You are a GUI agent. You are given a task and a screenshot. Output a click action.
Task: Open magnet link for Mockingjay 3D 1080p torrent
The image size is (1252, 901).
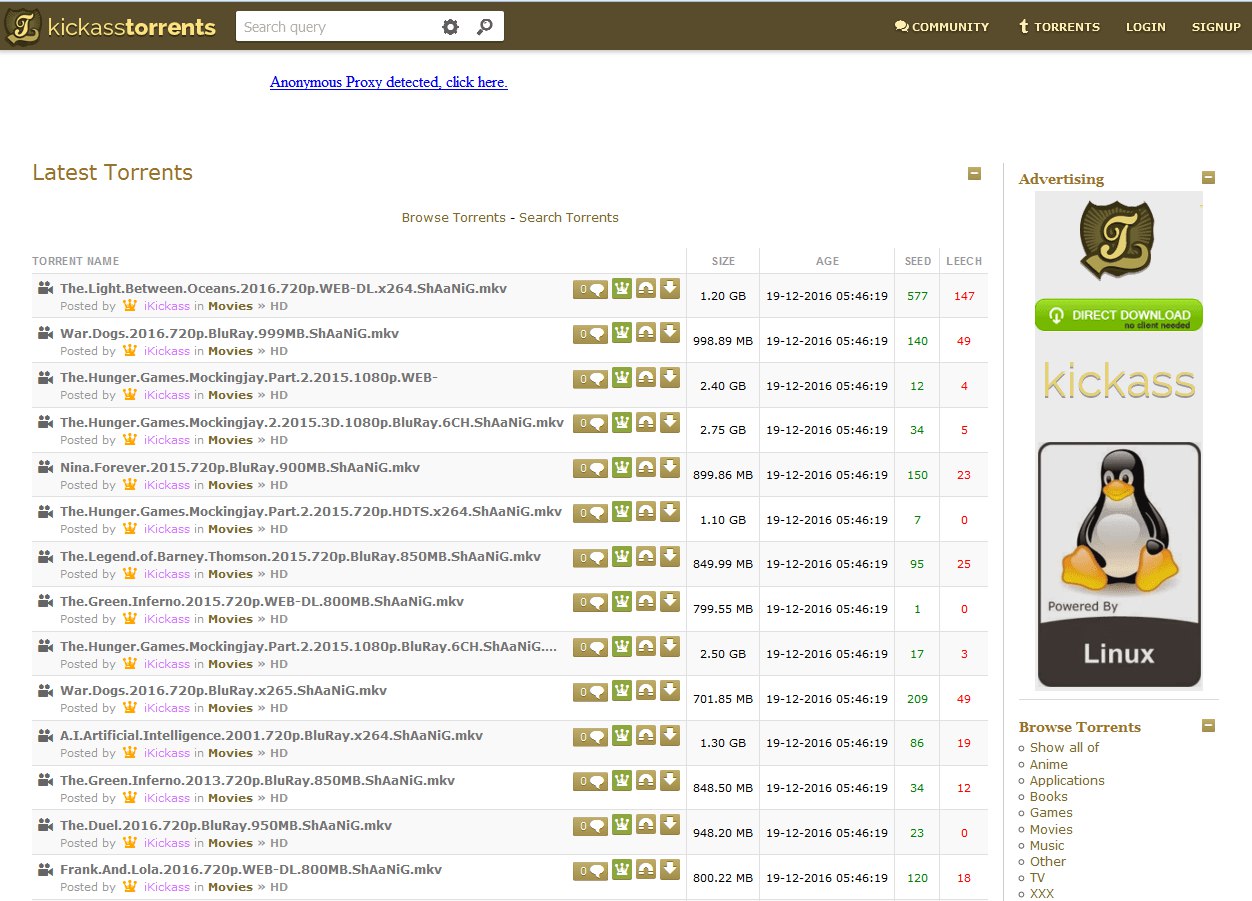pyautogui.click(x=646, y=423)
